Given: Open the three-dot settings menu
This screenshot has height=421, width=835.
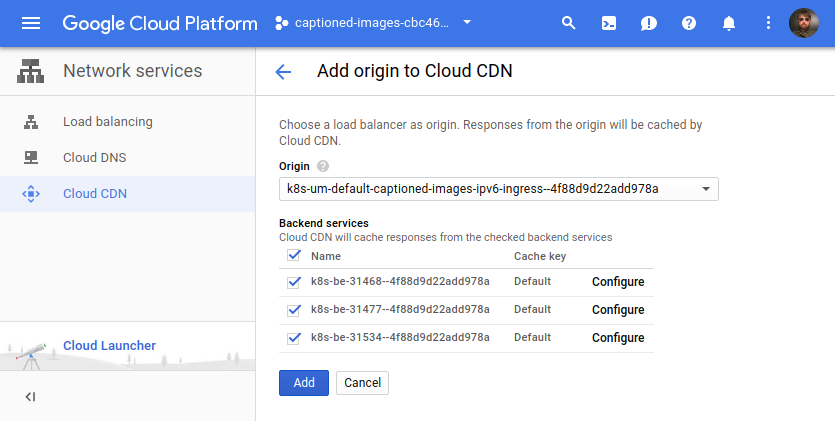Looking at the screenshot, I should coord(768,23).
